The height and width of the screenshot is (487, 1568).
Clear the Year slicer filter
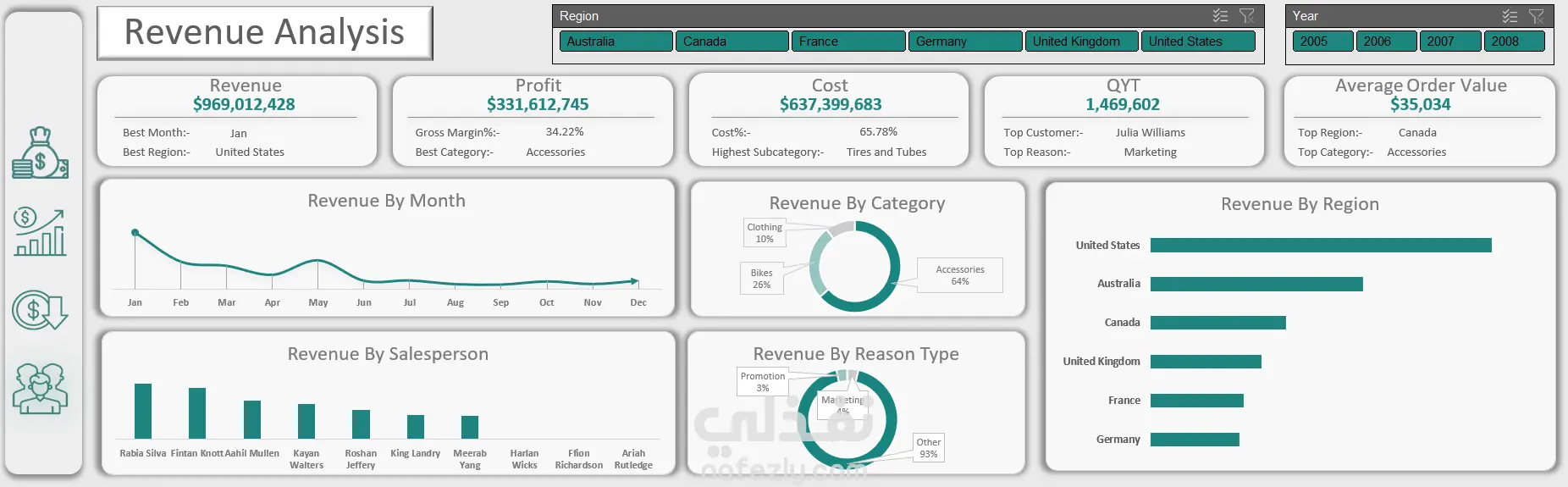1537,16
